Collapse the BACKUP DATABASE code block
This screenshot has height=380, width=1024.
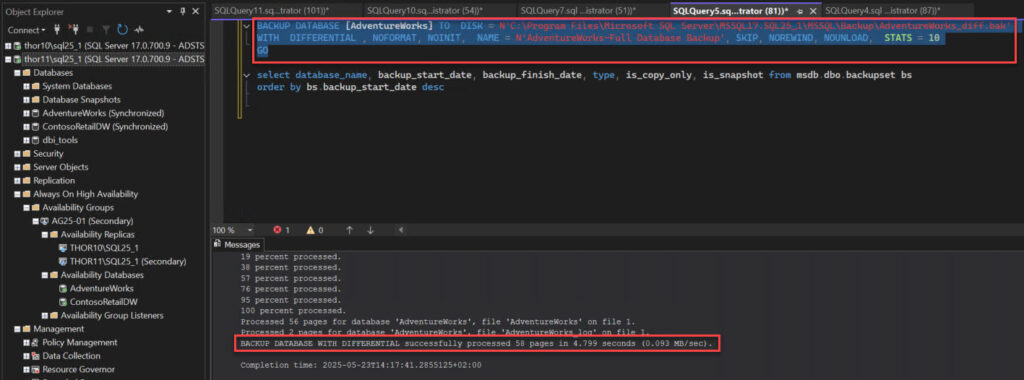pyautogui.click(x=246, y=26)
